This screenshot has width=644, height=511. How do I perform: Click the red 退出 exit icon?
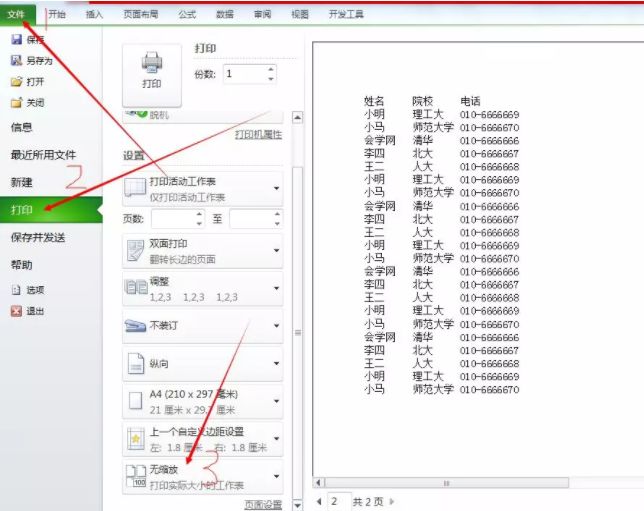click(x=16, y=311)
